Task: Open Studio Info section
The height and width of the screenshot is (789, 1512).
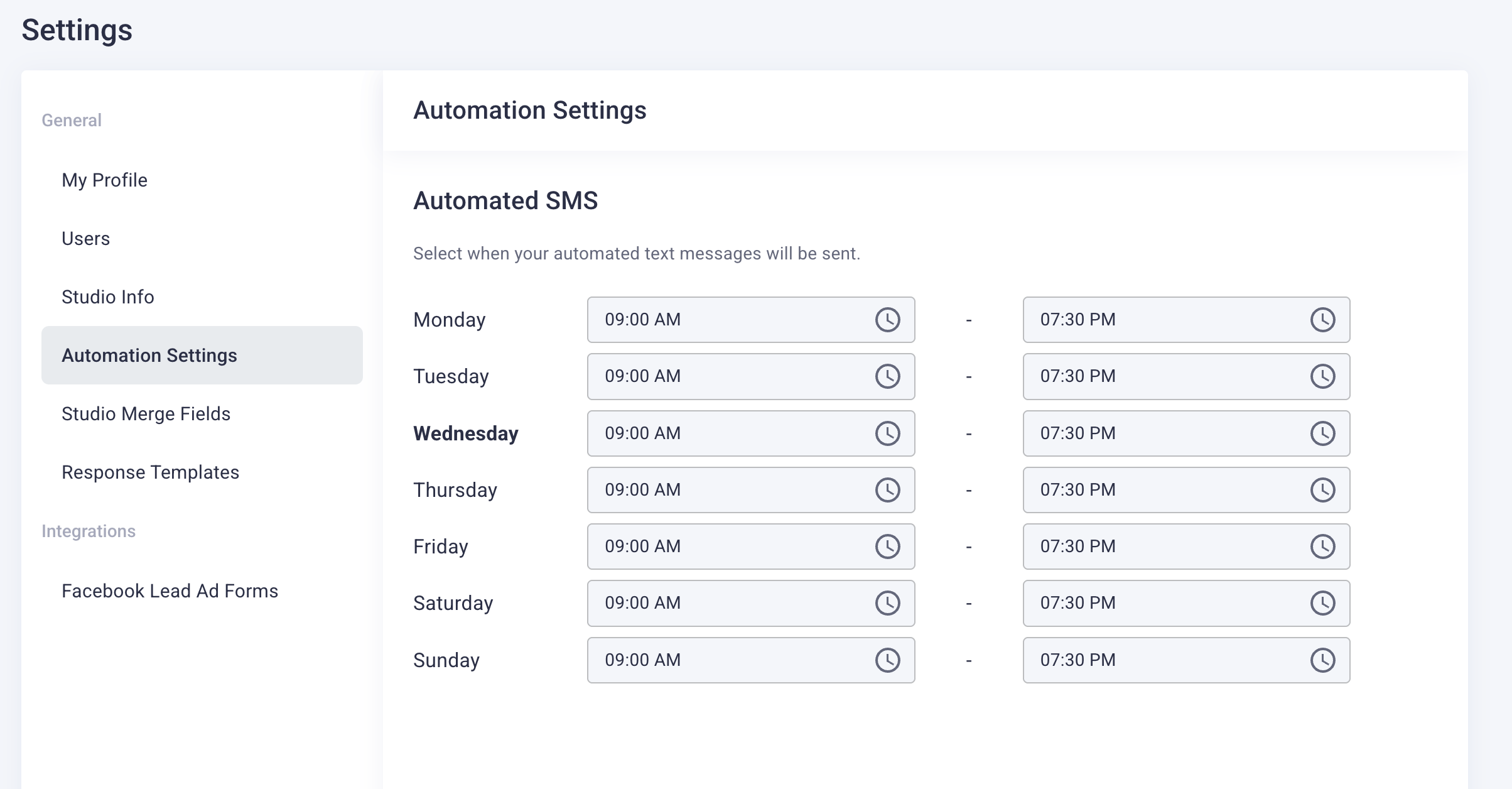Action: (107, 297)
